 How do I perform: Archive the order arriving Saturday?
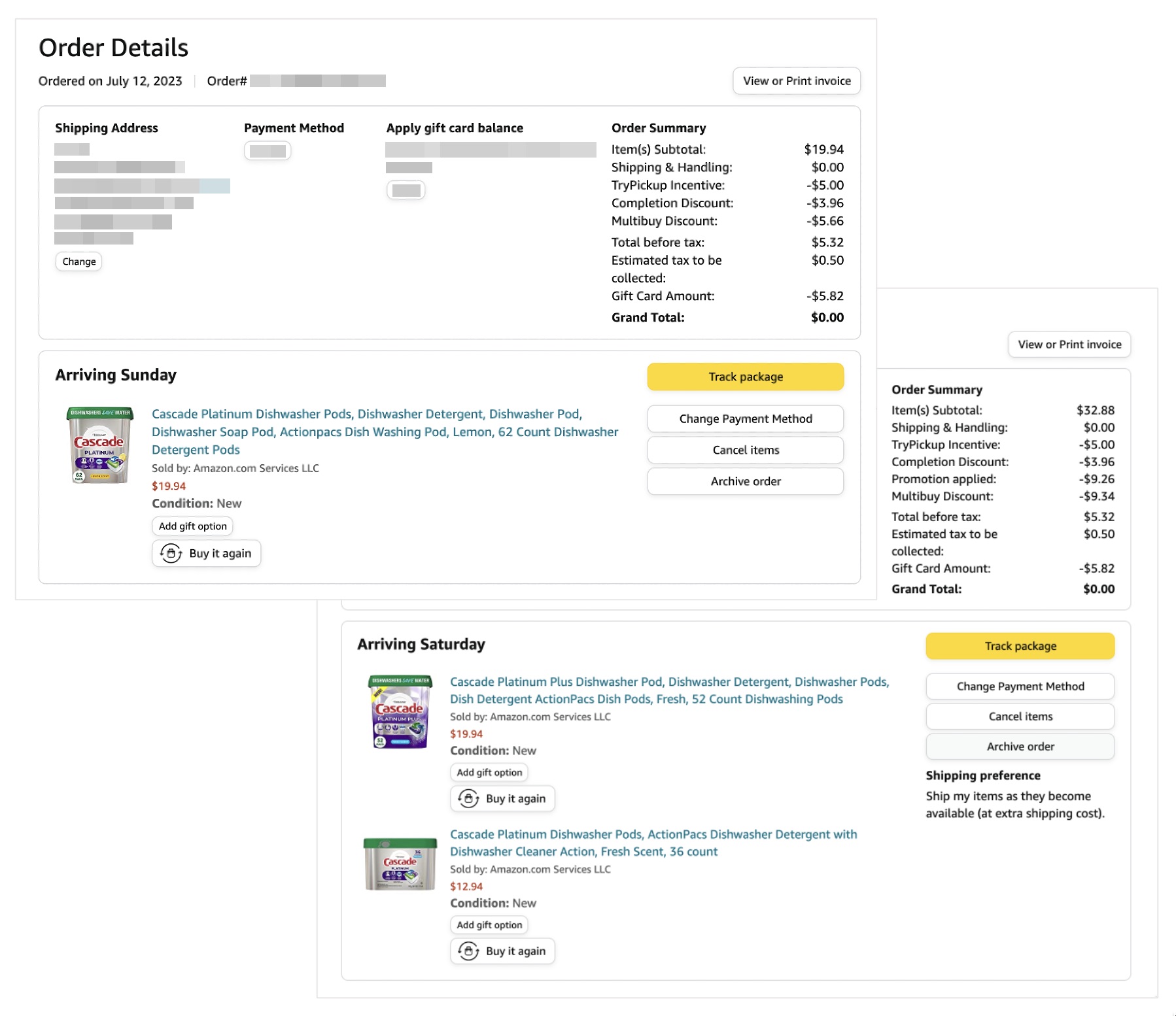pyautogui.click(x=1020, y=747)
